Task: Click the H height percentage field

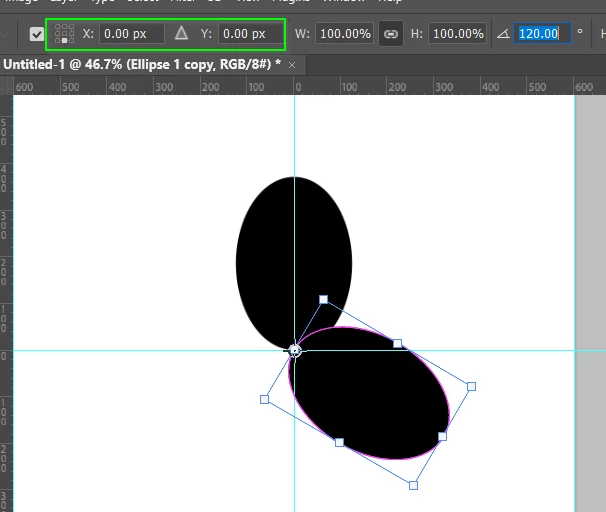Action: click(x=458, y=34)
